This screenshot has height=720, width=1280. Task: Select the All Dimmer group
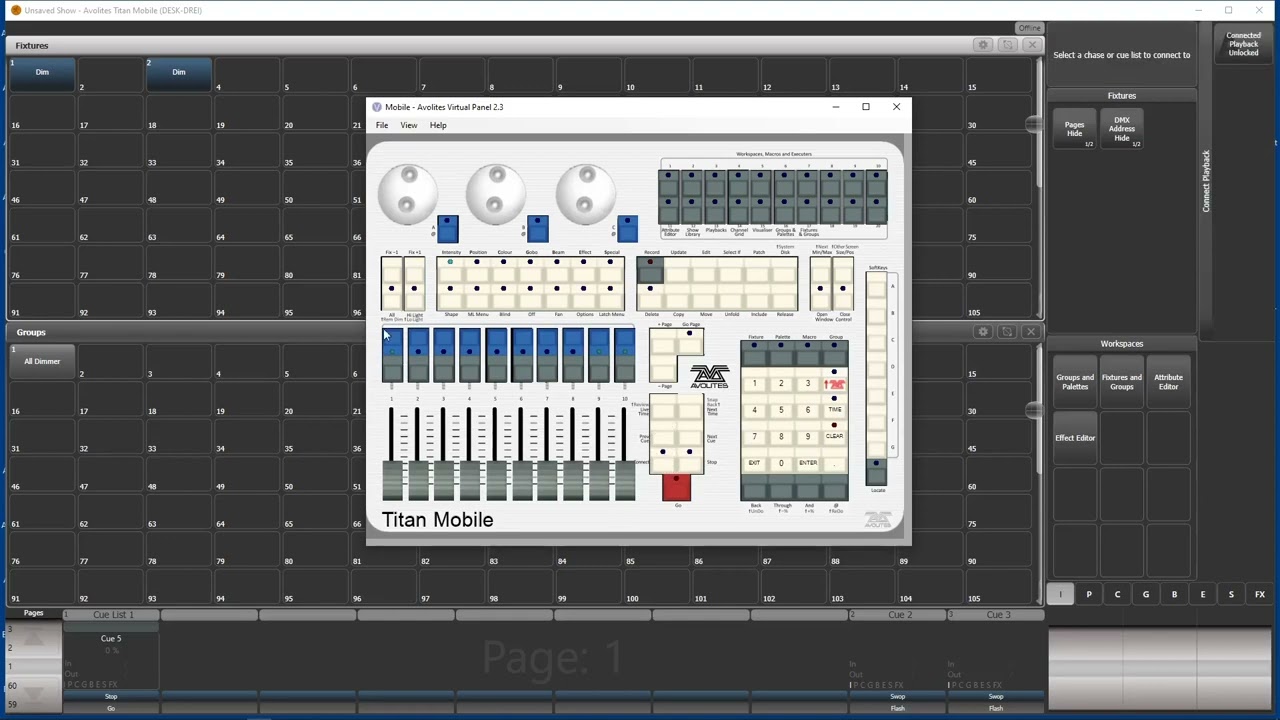tap(42, 361)
